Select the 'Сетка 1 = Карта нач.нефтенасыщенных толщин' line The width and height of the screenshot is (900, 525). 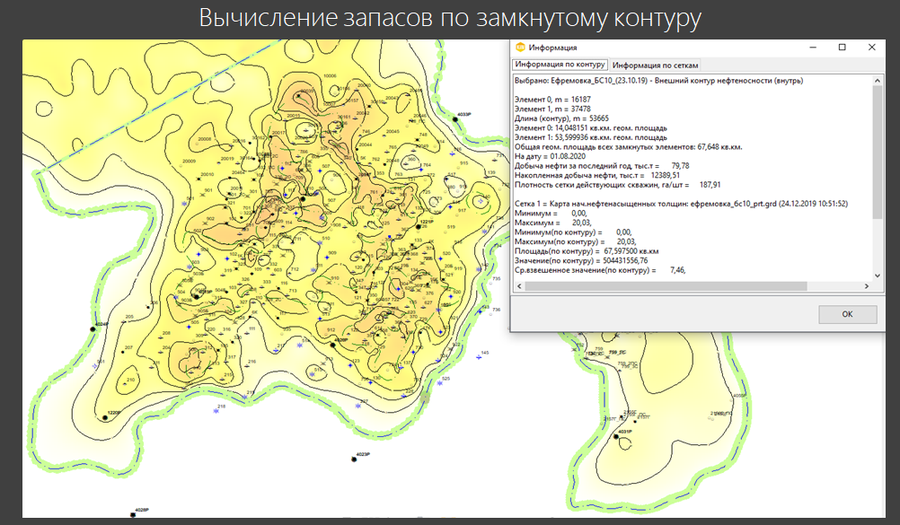coord(681,204)
